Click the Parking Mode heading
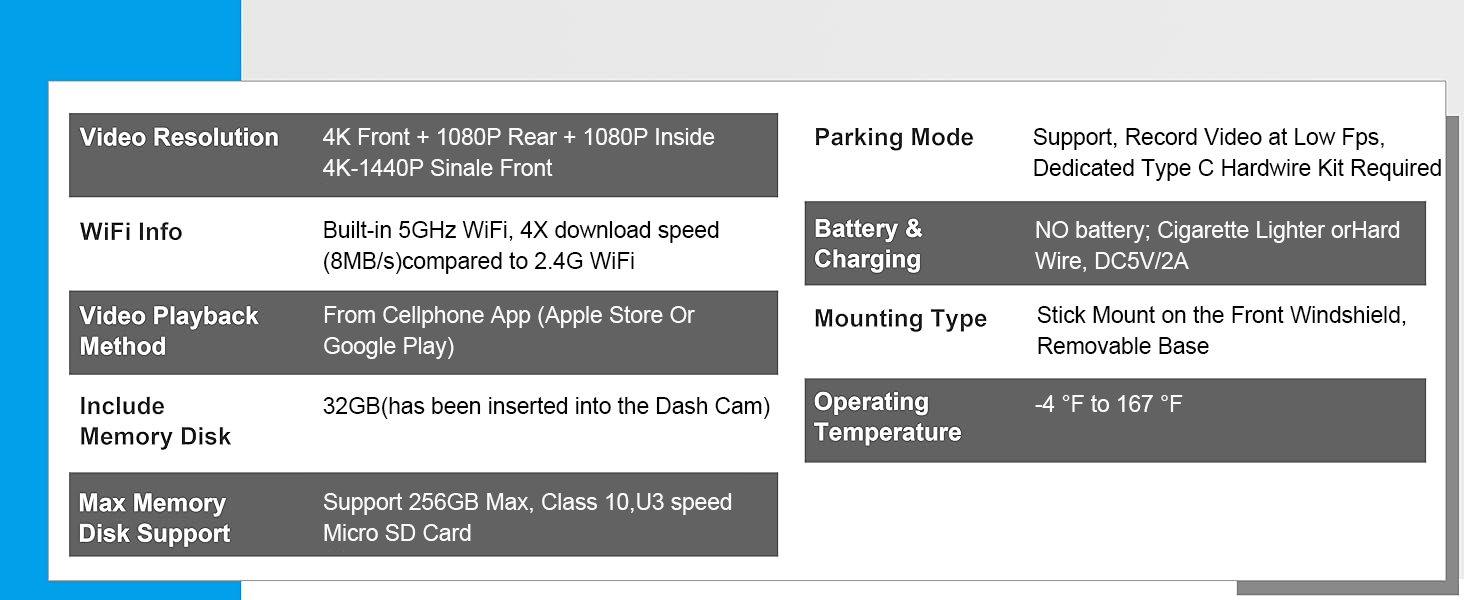This screenshot has height=600, width=1464. click(x=894, y=138)
